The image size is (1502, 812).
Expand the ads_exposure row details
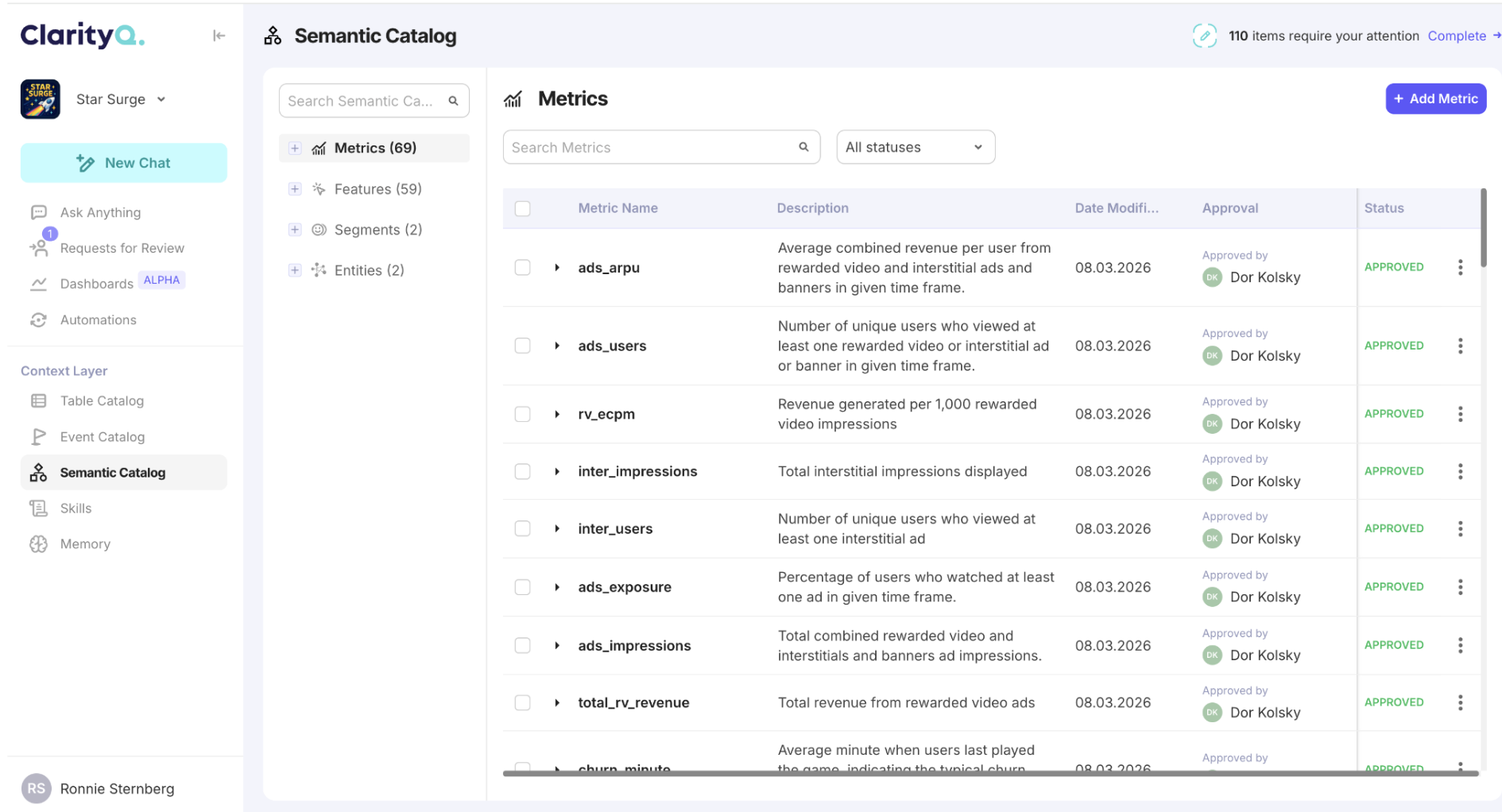click(557, 587)
